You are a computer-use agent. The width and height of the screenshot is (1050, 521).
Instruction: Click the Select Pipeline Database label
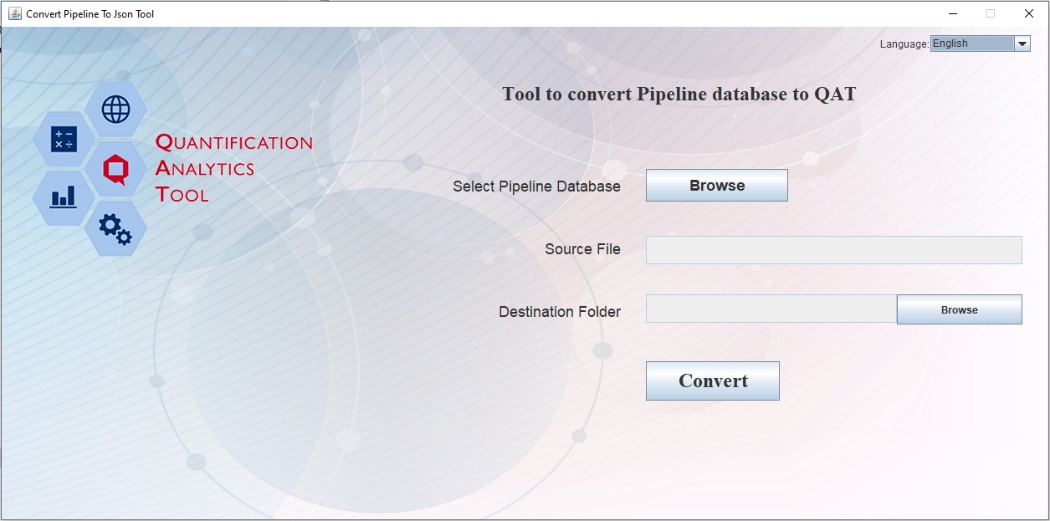[x=536, y=186]
